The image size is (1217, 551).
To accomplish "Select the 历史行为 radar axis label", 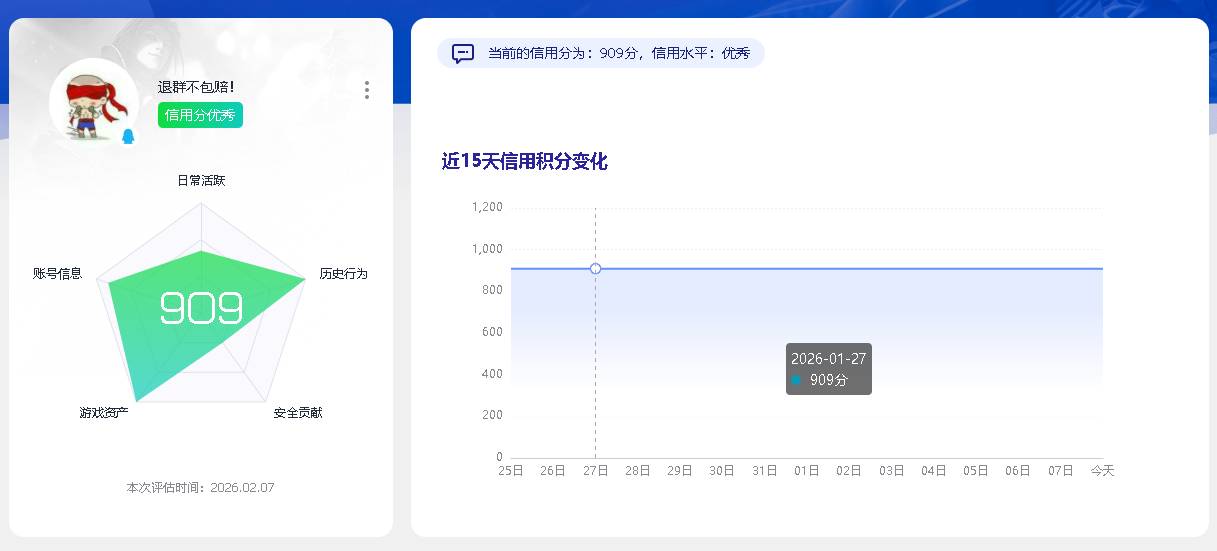I will coord(344,274).
